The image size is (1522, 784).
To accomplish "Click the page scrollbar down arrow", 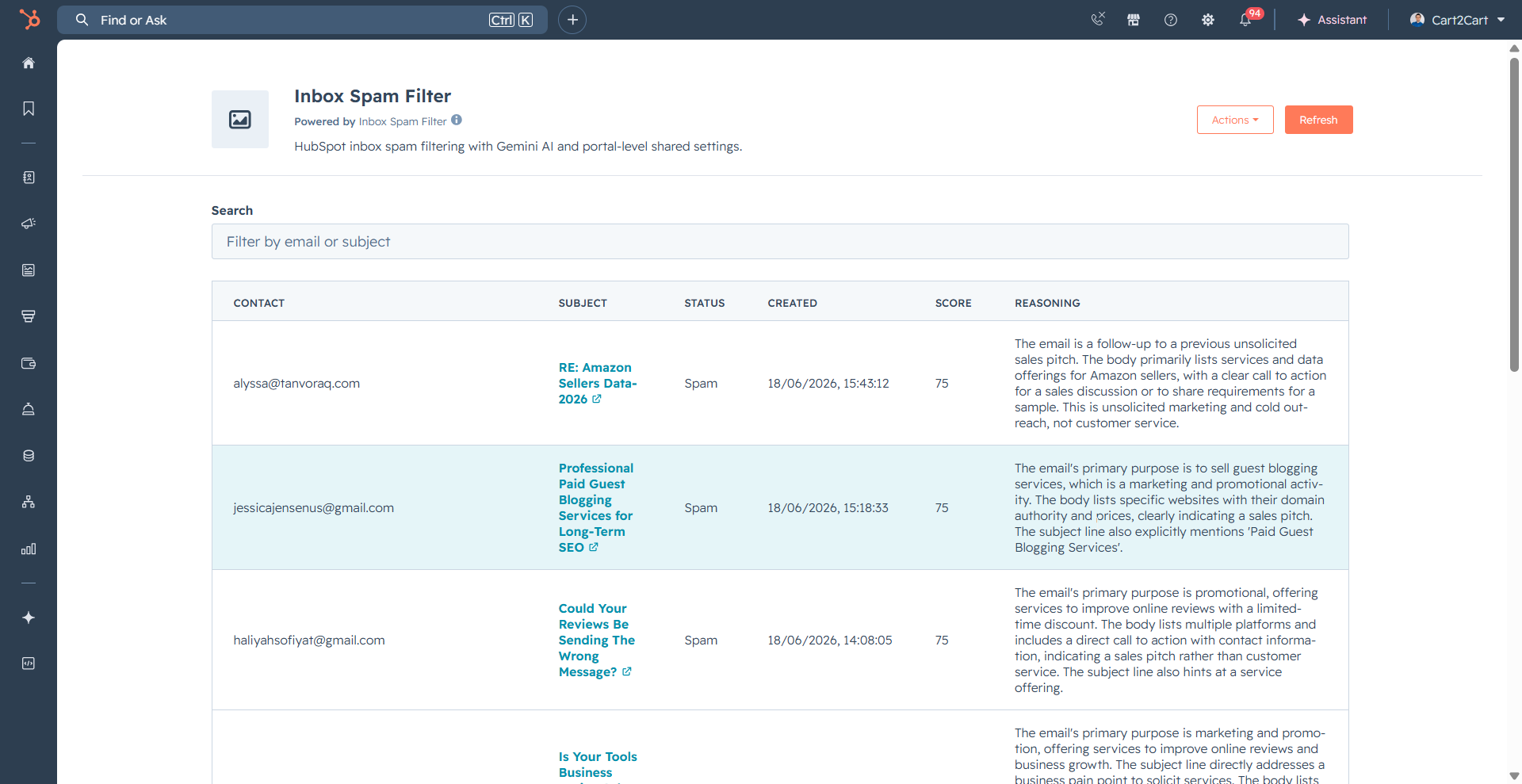I will coord(1514,776).
